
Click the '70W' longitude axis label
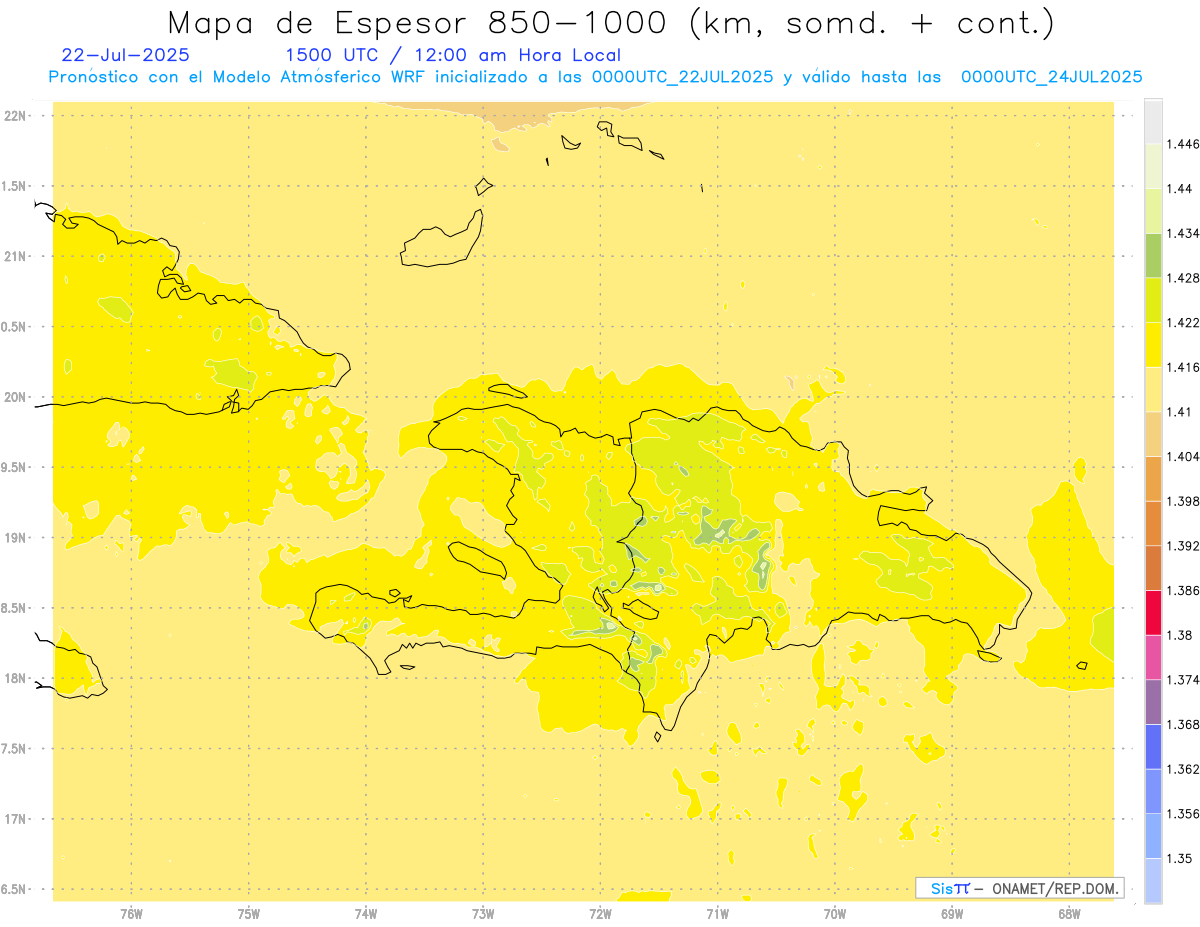pyautogui.click(x=835, y=915)
